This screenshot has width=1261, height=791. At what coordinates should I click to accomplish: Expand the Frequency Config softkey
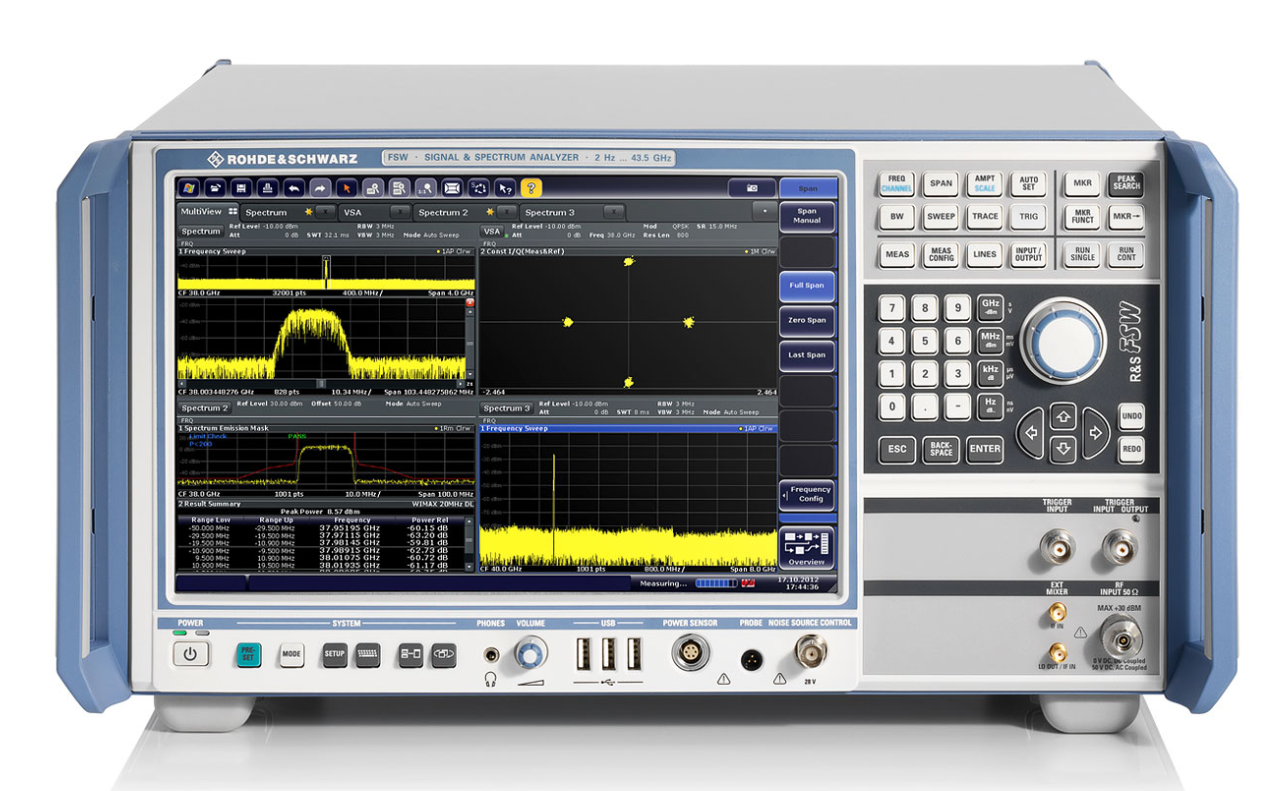tap(807, 494)
